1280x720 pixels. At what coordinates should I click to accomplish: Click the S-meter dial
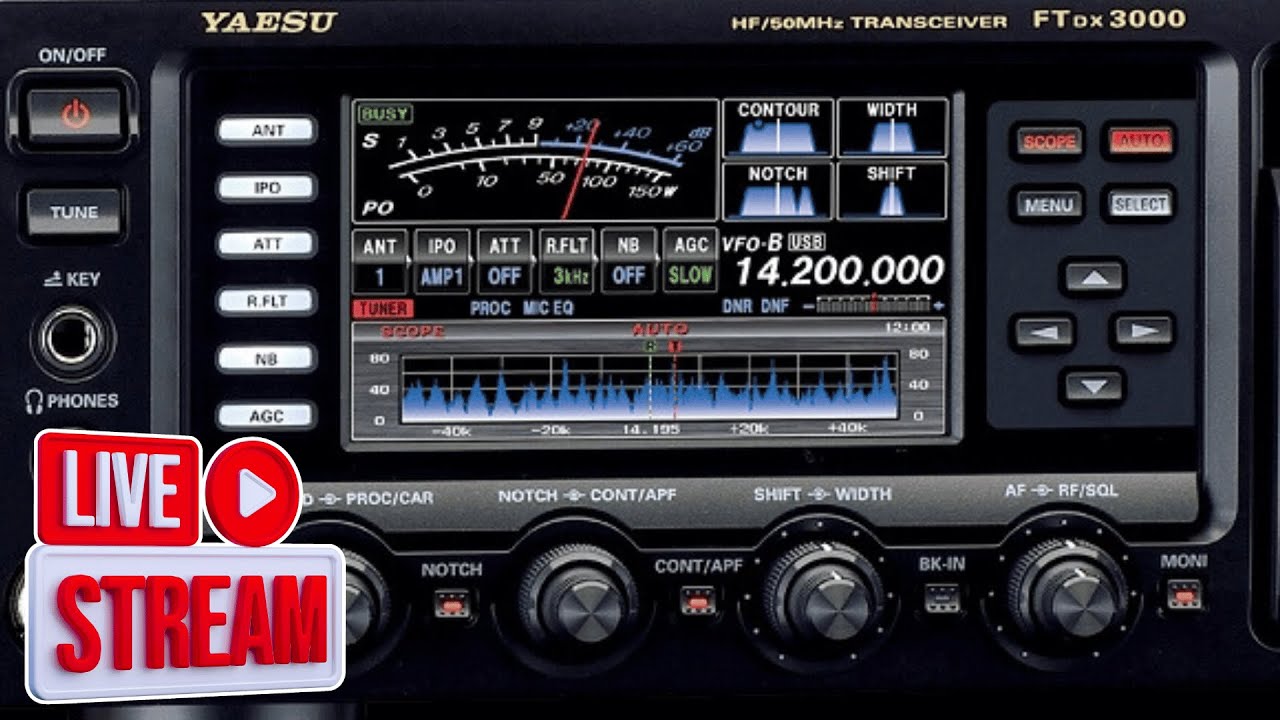click(x=535, y=160)
